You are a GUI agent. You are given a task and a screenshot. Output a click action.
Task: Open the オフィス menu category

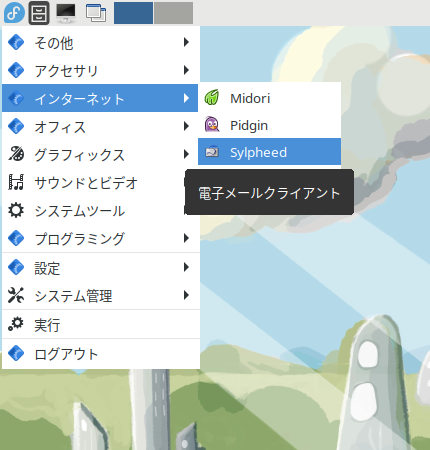pos(100,126)
